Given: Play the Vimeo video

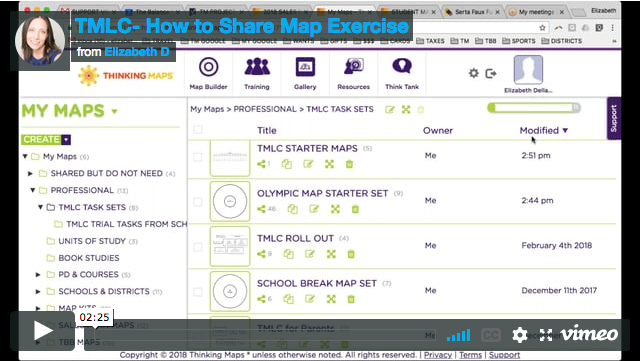Looking at the screenshot, I should (x=43, y=331).
